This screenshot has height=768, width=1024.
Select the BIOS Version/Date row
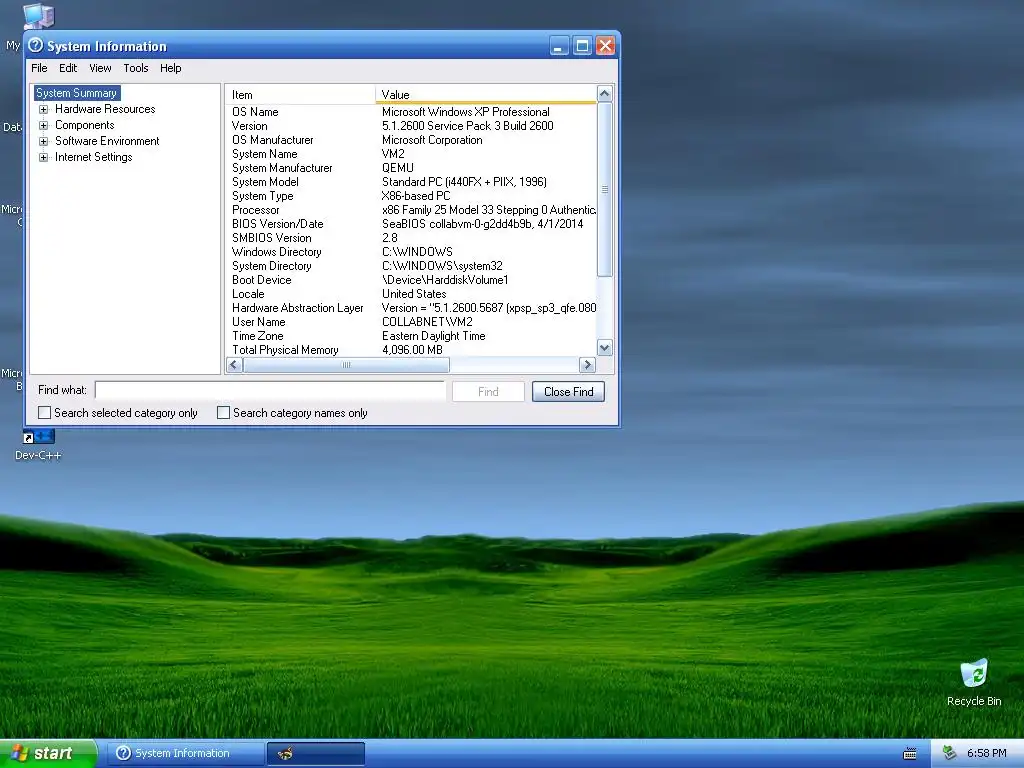click(411, 224)
